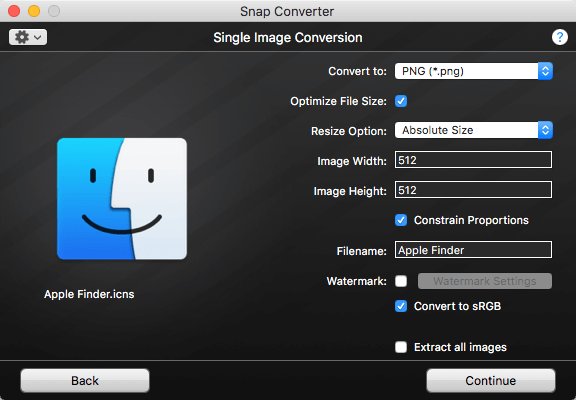The width and height of the screenshot is (576, 400).
Task: Toggle the Convert to sRGB checkbox
Action: (401, 306)
